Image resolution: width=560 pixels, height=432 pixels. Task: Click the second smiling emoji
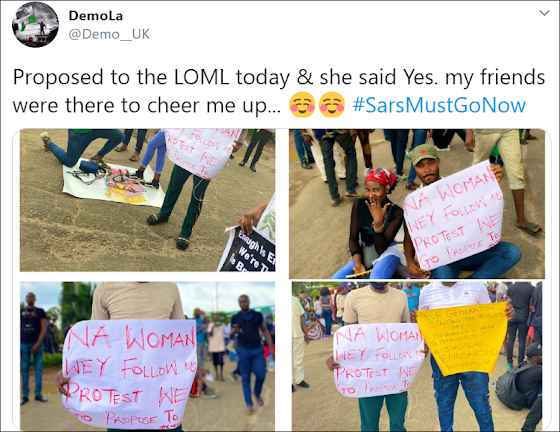click(x=332, y=105)
